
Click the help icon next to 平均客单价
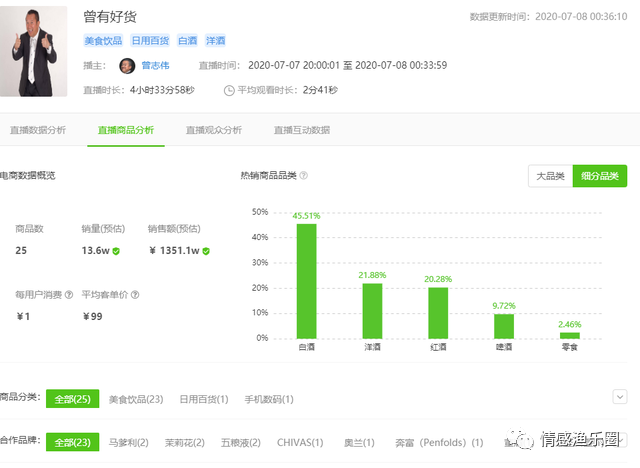[135, 295]
